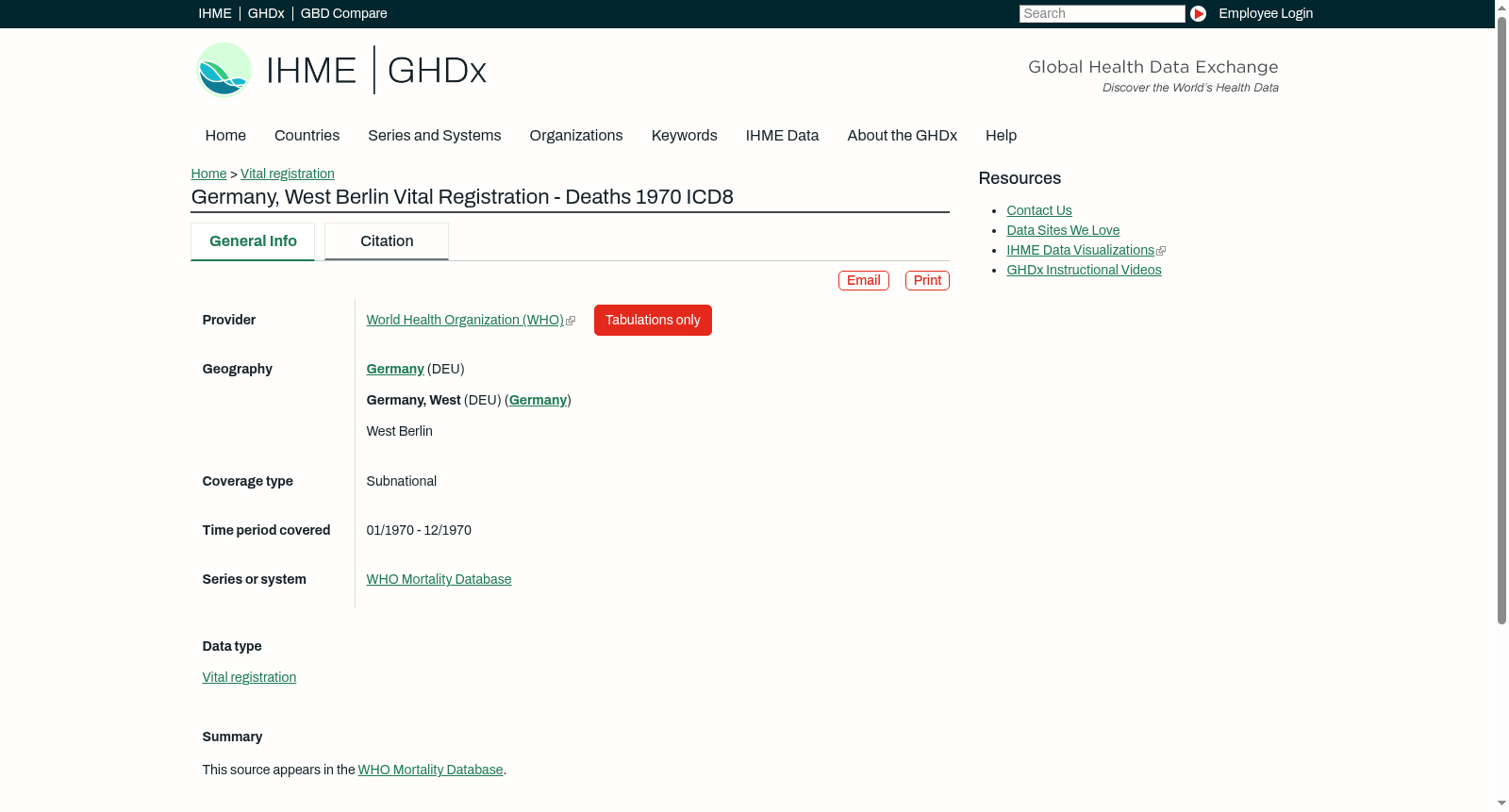The width and height of the screenshot is (1509, 812).
Task: Click the vertical scrollbar thumb
Action: 1501,321
